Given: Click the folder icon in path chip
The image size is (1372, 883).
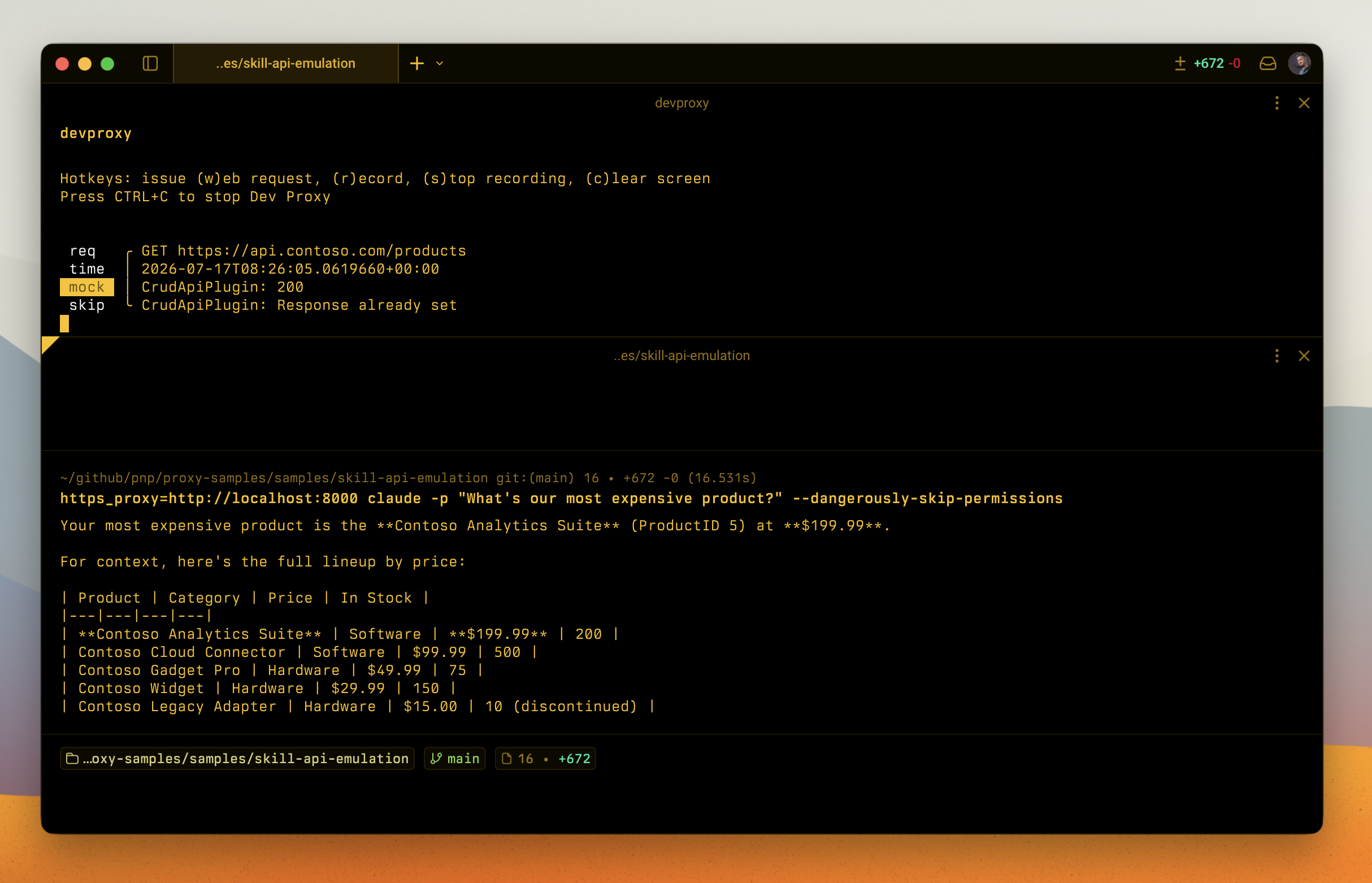Looking at the screenshot, I should (72, 759).
